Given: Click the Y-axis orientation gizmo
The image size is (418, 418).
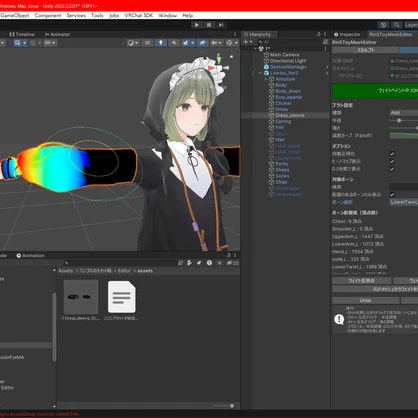Looking at the screenshot, I should pyautogui.click(x=219, y=59).
